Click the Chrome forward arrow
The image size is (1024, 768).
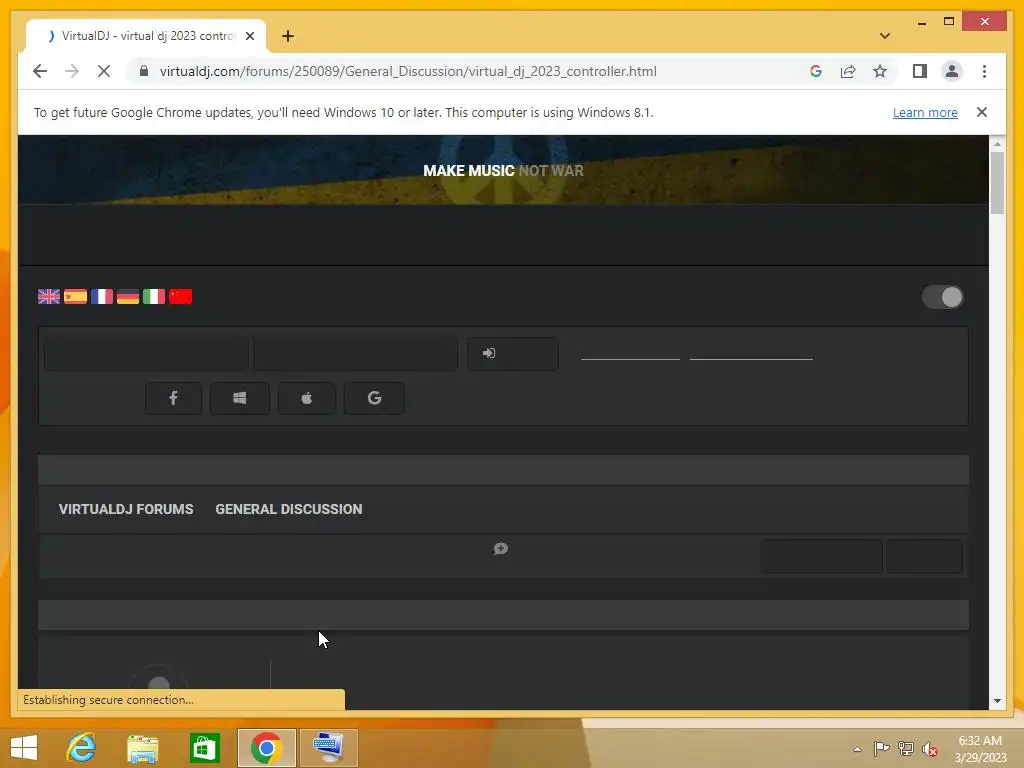(72, 71)
